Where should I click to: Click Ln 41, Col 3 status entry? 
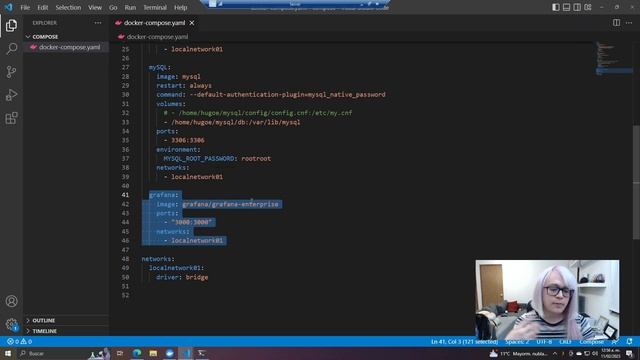click(464, 342)
